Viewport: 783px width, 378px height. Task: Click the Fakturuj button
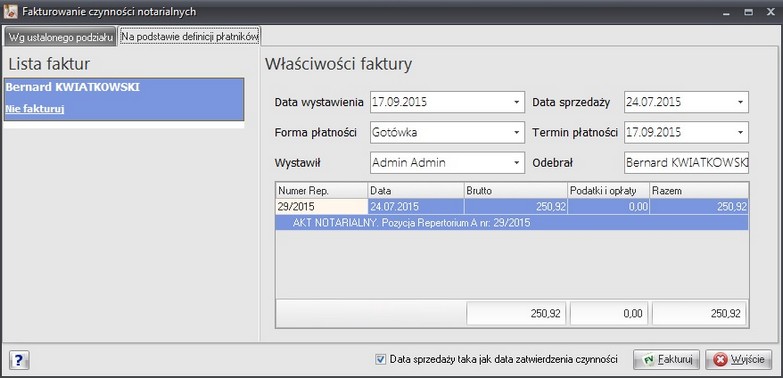pyautogui.click(x=666, y=360)
